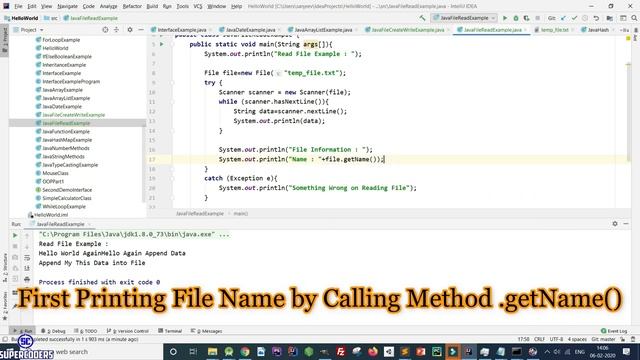Open Search Everywhere magnifier icon
640x360 pixels.
tap(634, 18)
